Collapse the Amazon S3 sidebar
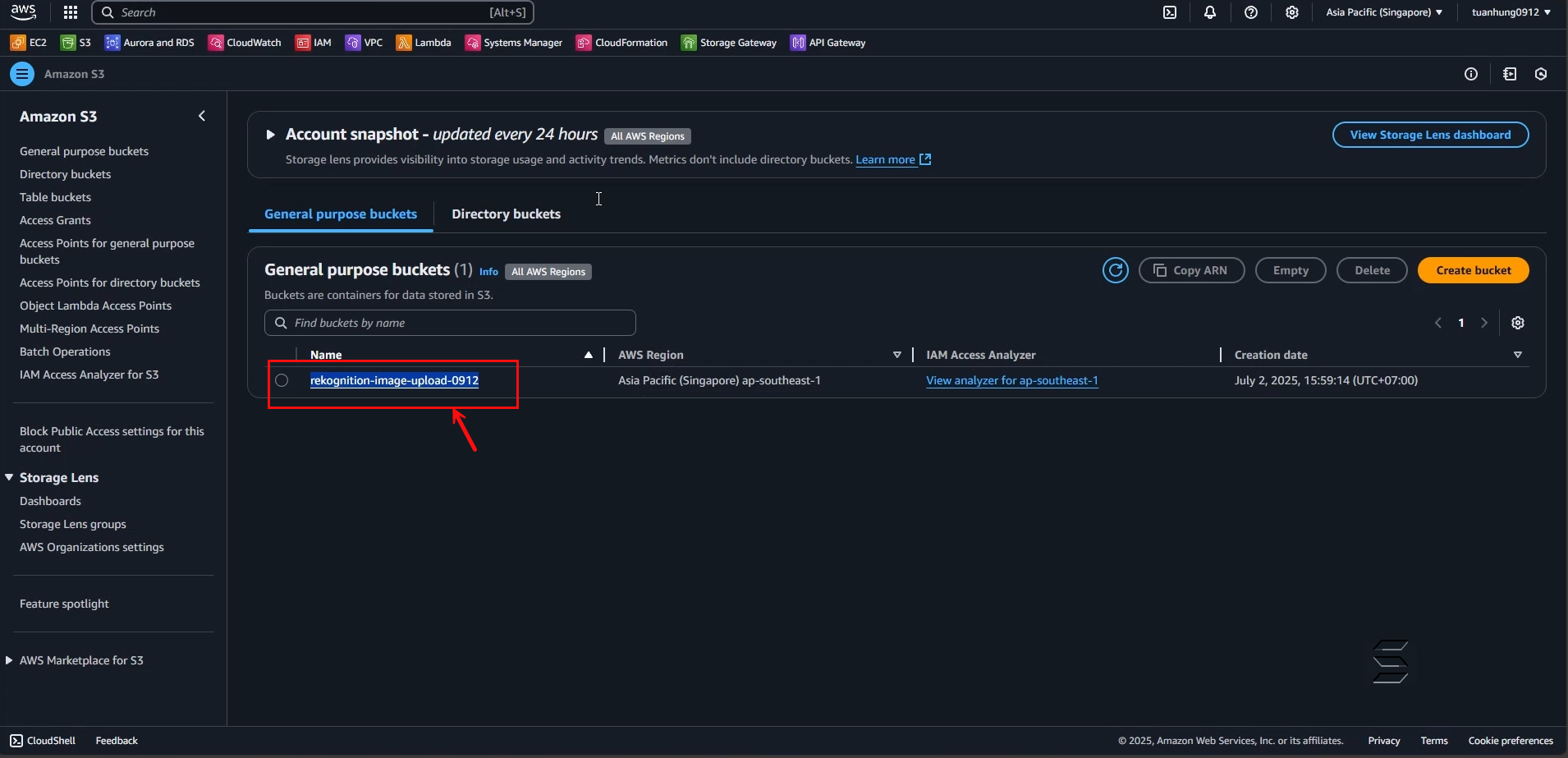Screen dimensions: 1568x758 coord(202,116)
